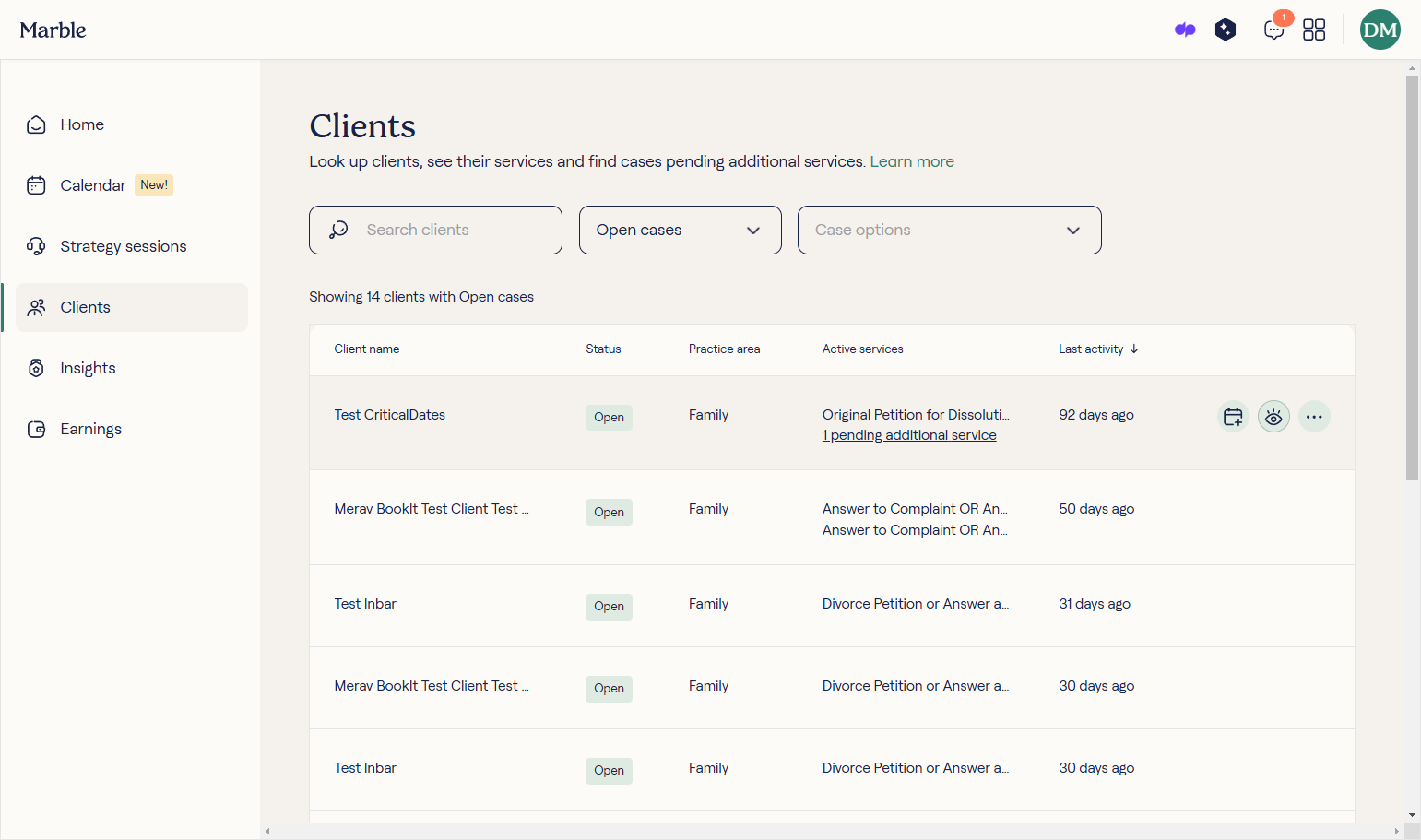Open the Home page in the sidebar
1421x840 pixels.
coord(132,124)
